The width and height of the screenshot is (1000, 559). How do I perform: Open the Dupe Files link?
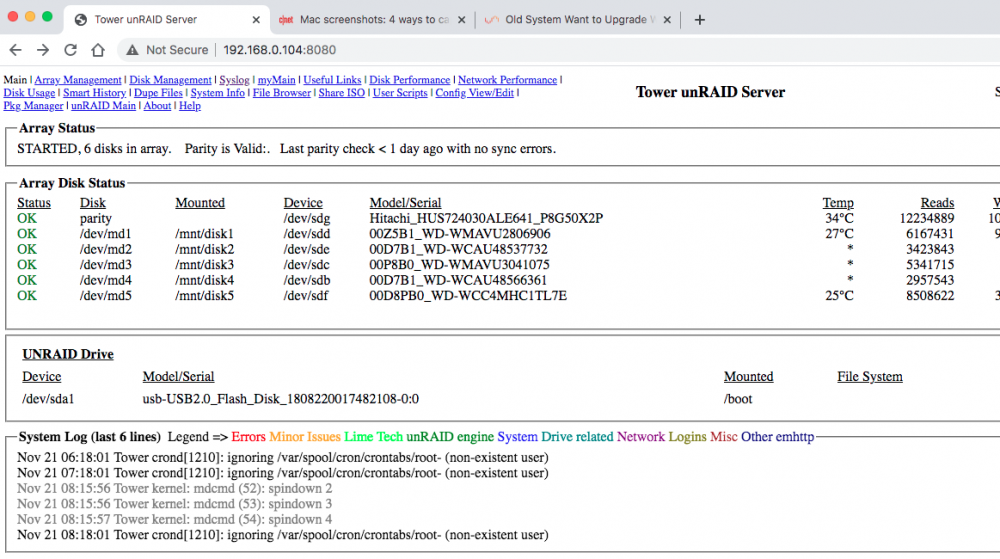[x=158, y=92]
